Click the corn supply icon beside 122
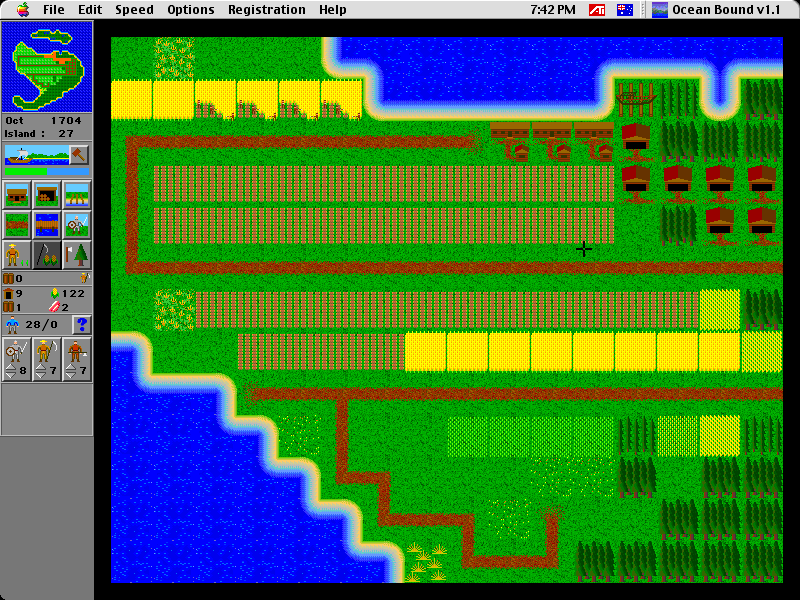 (55, 293)
